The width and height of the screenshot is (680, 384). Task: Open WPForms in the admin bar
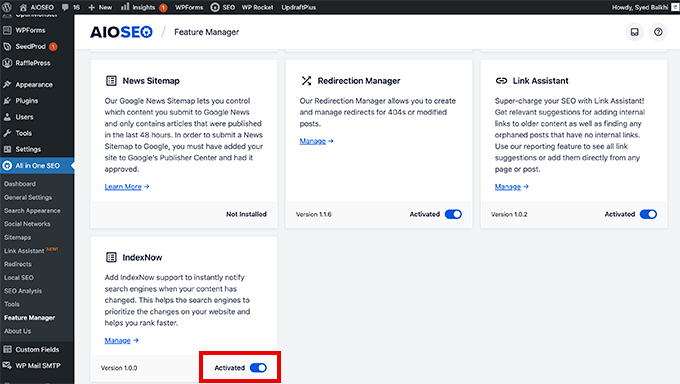coord(189,7)
